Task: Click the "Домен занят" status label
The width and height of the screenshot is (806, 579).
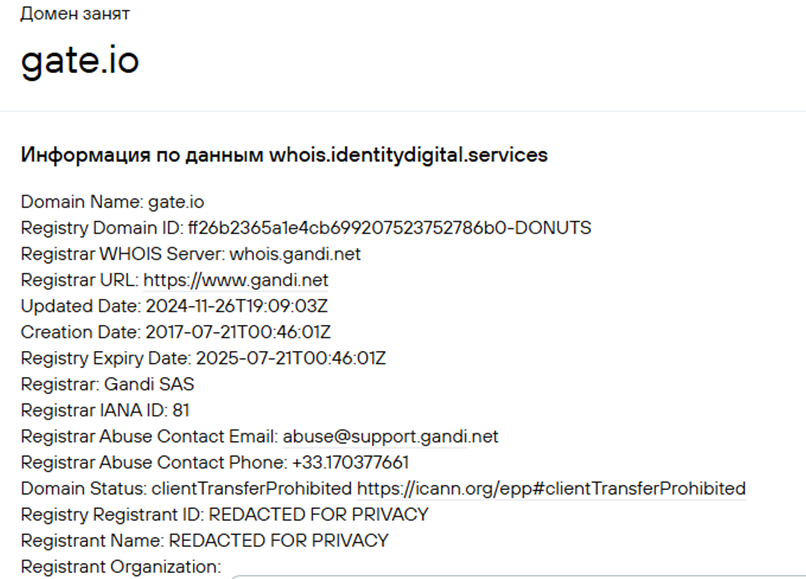Action: tap(75, 15)
